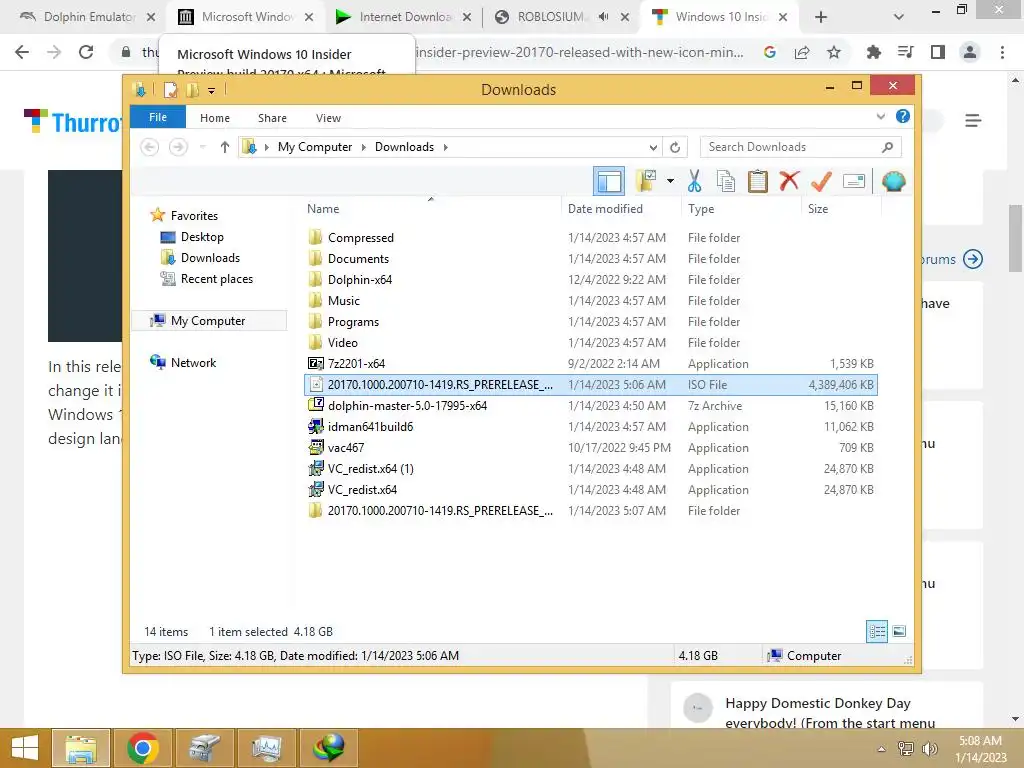1024x768 pixels.
Task: Select the Video folder
Action: coord(342,342)
